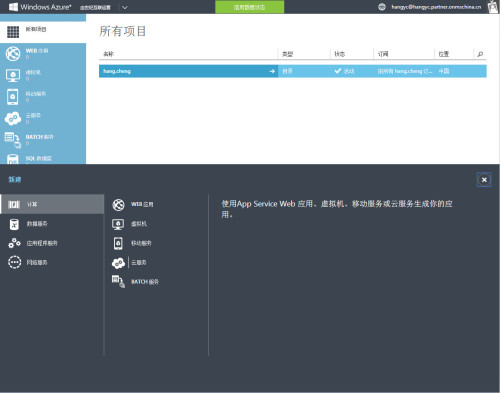Open SQL database icon in sidebar
The width and height of the screenshot is (500, 393).
(13, 159)
